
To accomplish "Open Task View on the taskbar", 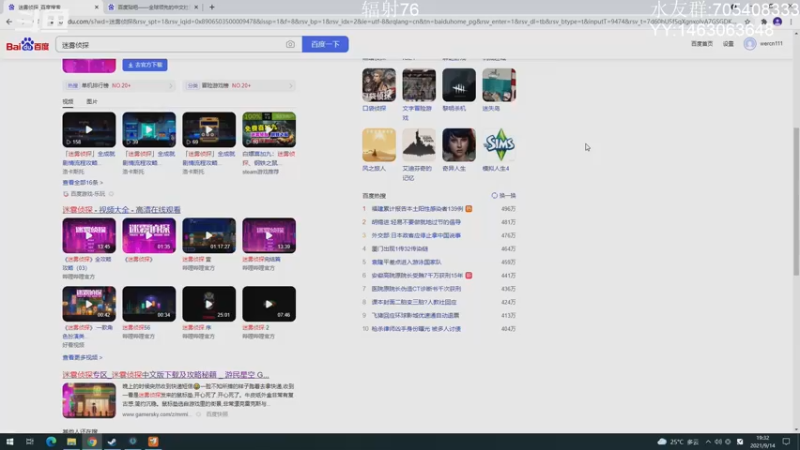I will [30, 441].
